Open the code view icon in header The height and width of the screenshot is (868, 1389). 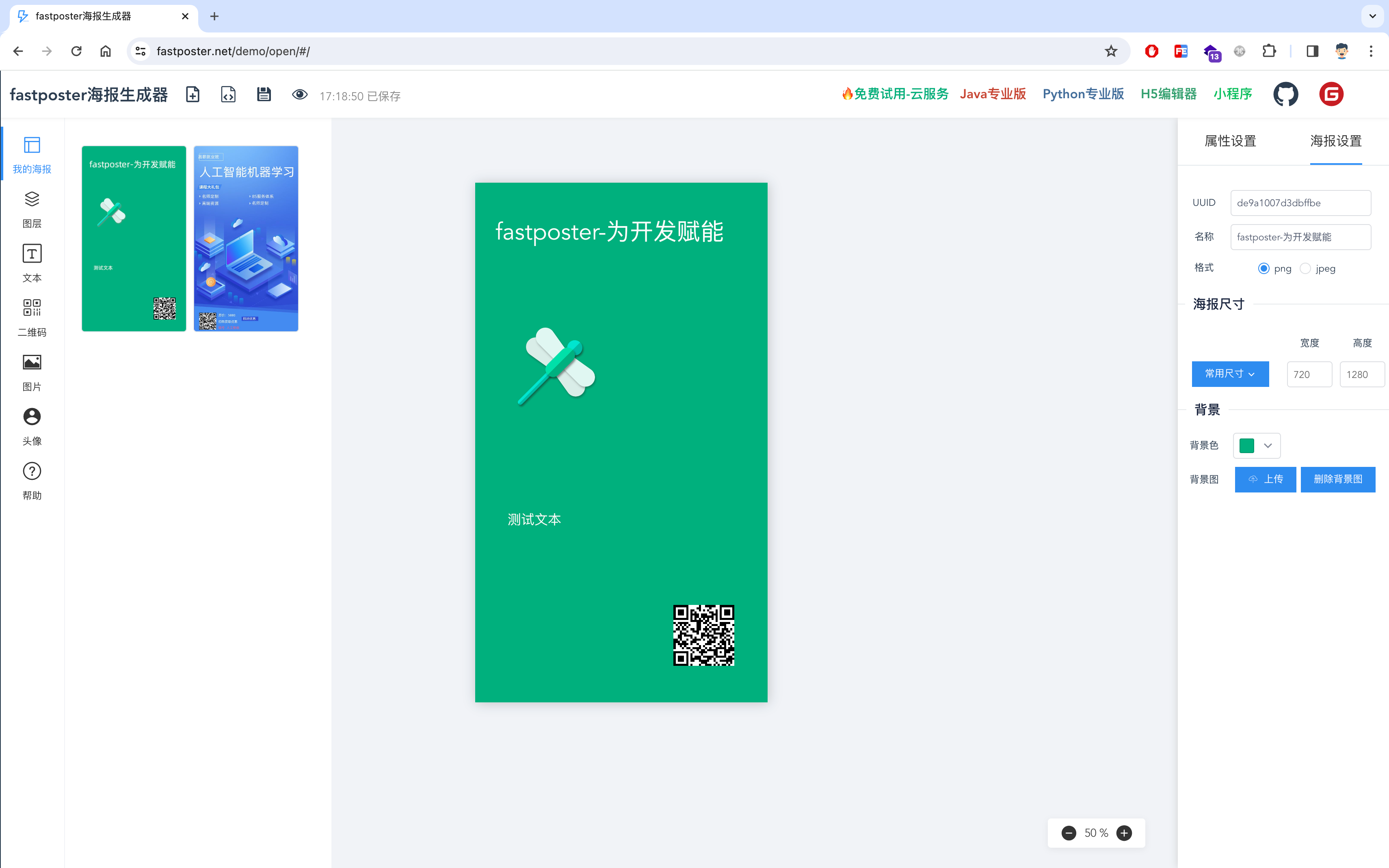point(228,95)
